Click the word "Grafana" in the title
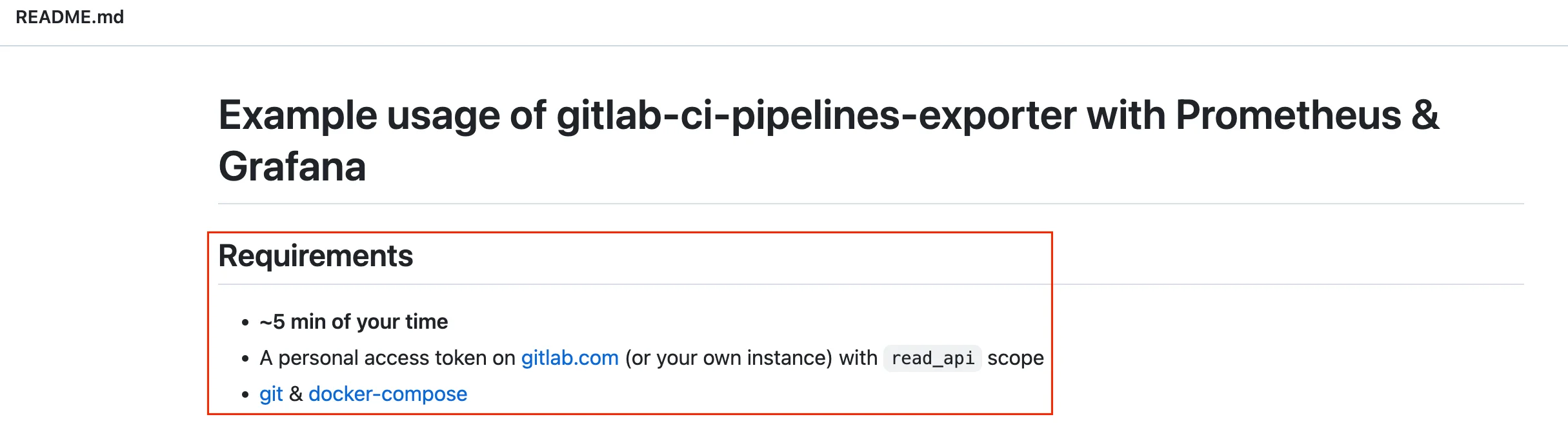 click(x=292, y=166)
